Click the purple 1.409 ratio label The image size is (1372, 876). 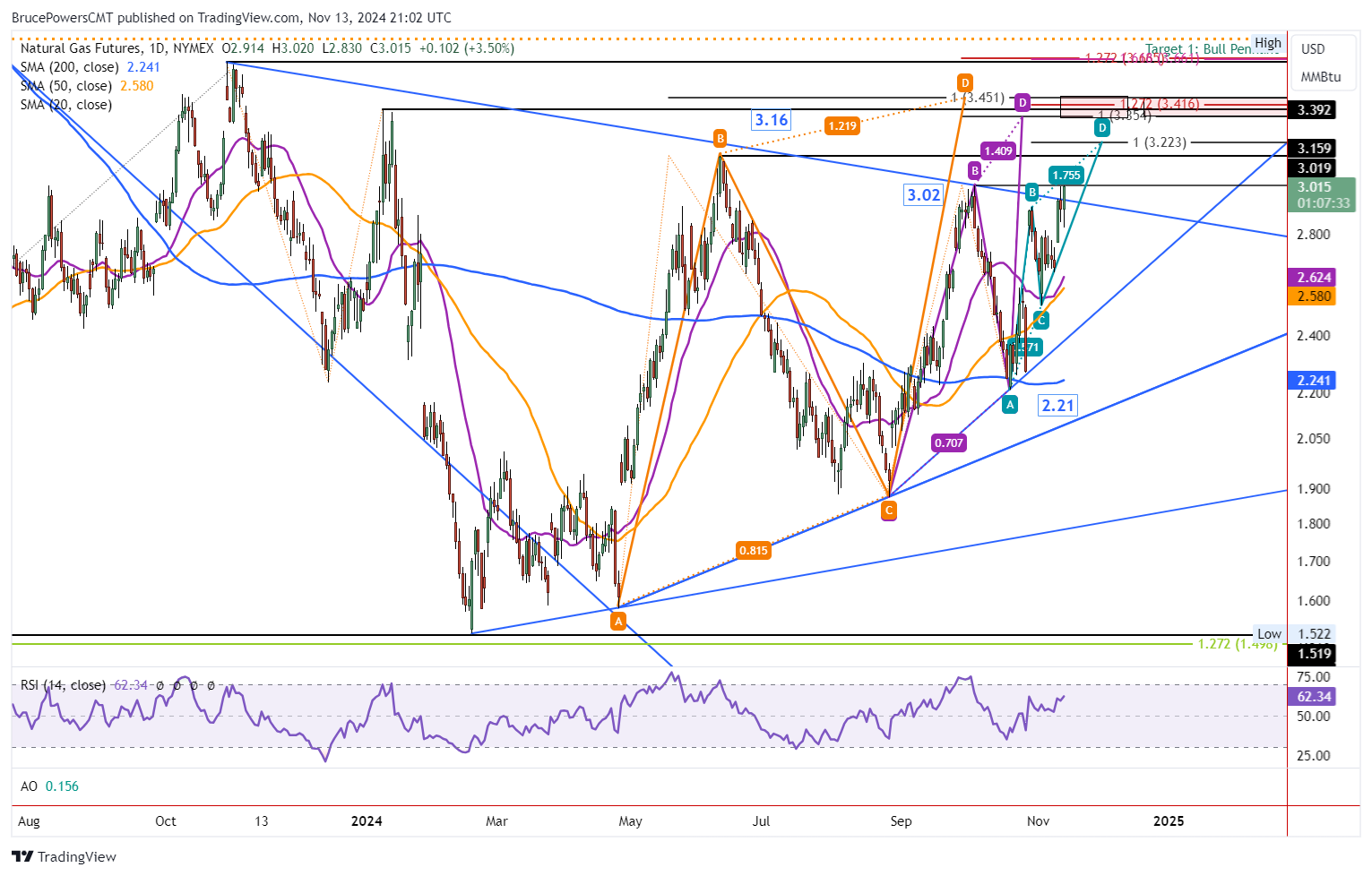pos(998,150)
